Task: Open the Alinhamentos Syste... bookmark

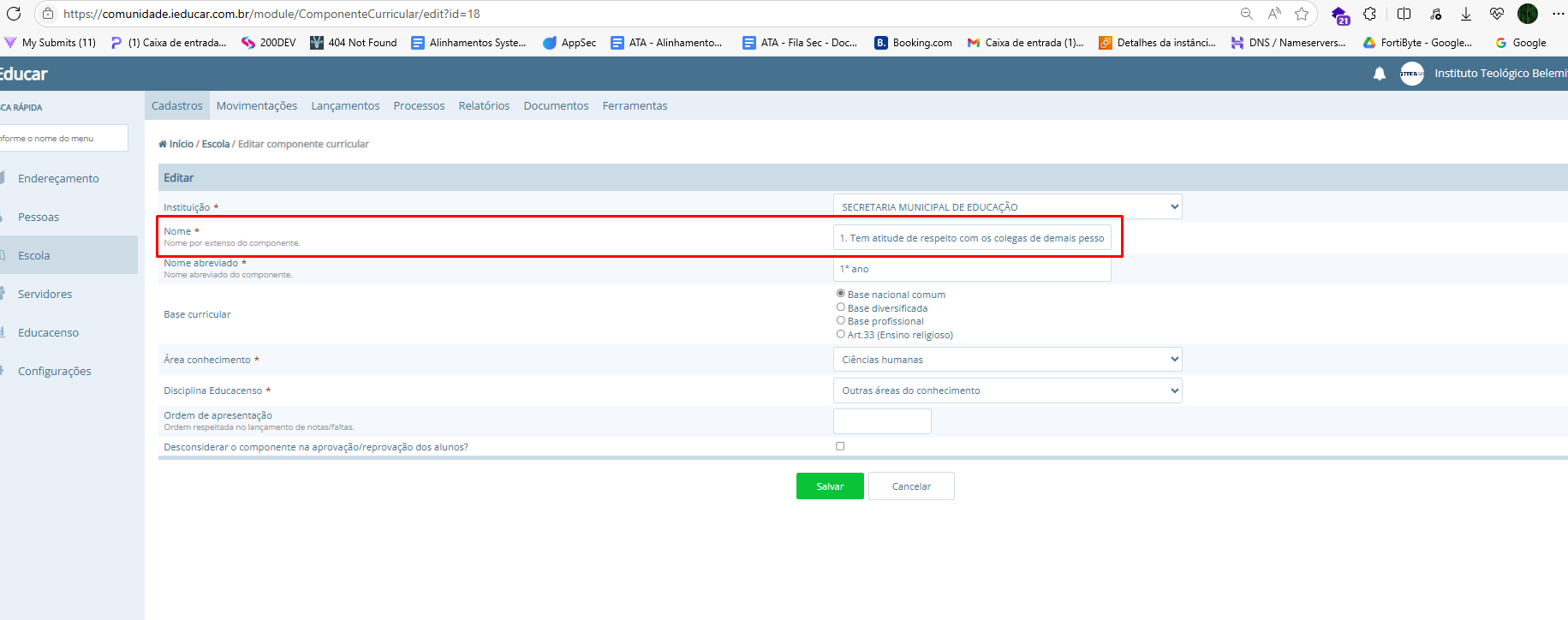Action: [x=468, y=43]
